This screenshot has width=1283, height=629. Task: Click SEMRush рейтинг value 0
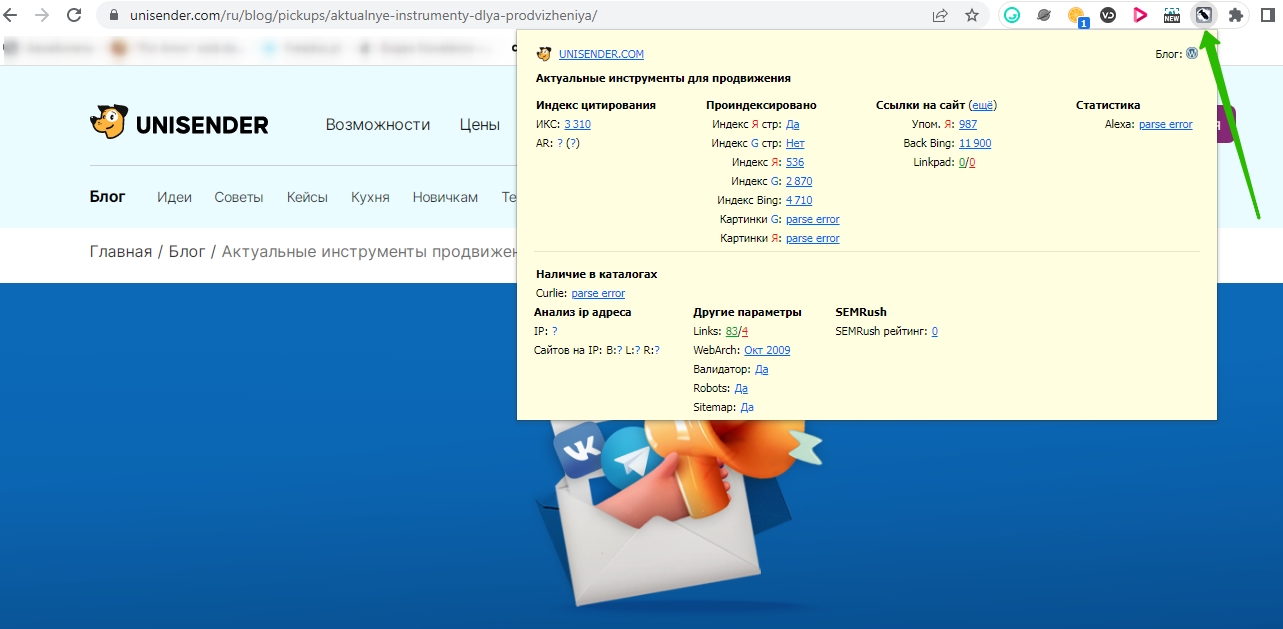click(x=935, y=331)
